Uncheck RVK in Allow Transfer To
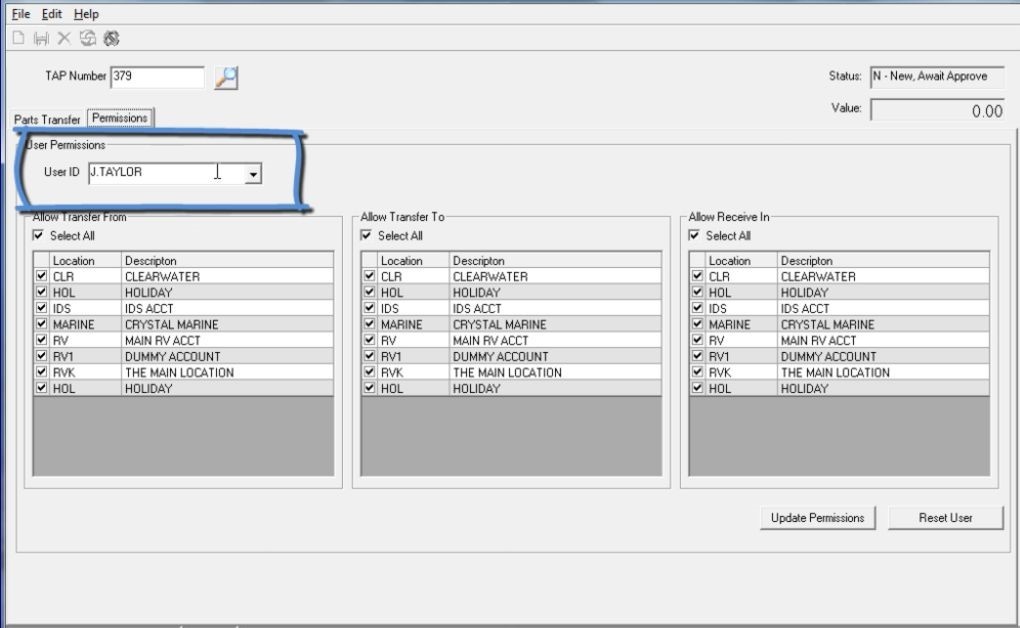 (x=369, y=372)
